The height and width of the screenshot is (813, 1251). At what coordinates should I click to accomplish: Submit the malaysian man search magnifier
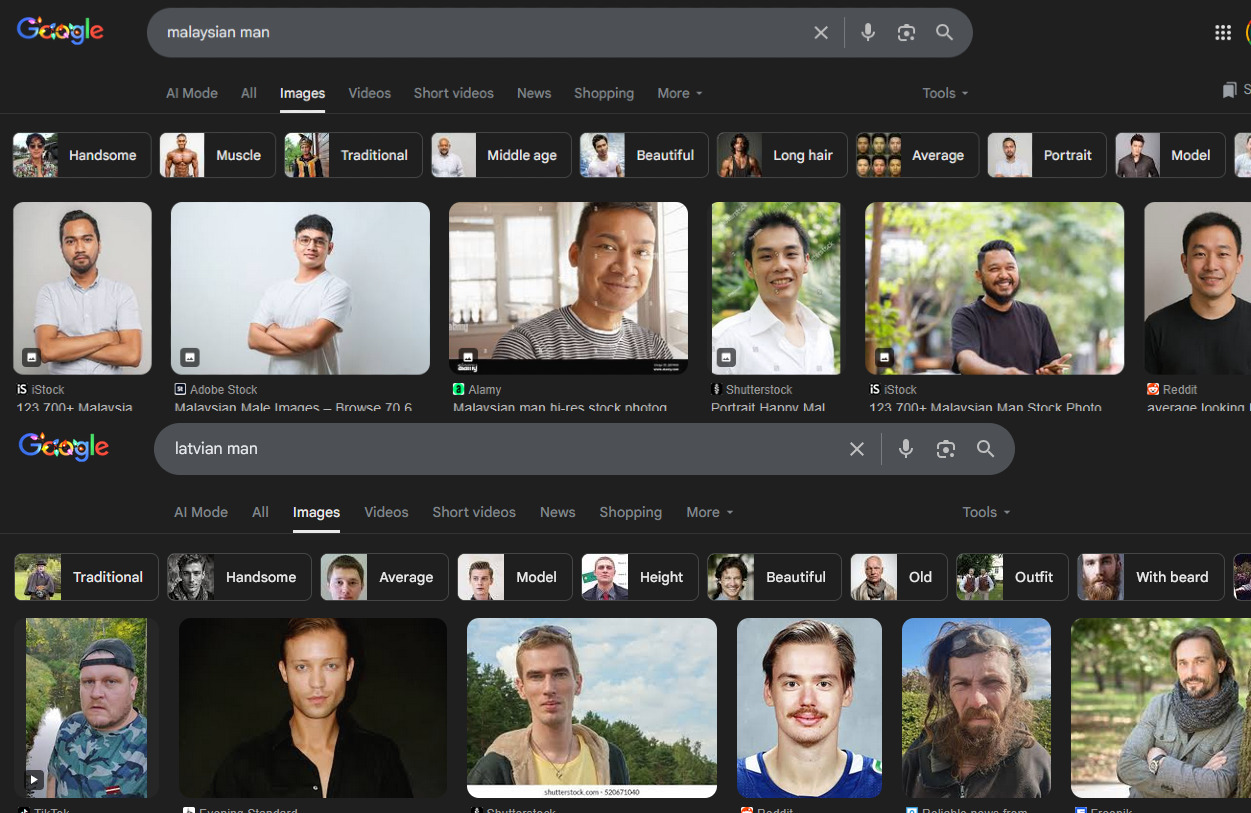[x=944, y=33]
